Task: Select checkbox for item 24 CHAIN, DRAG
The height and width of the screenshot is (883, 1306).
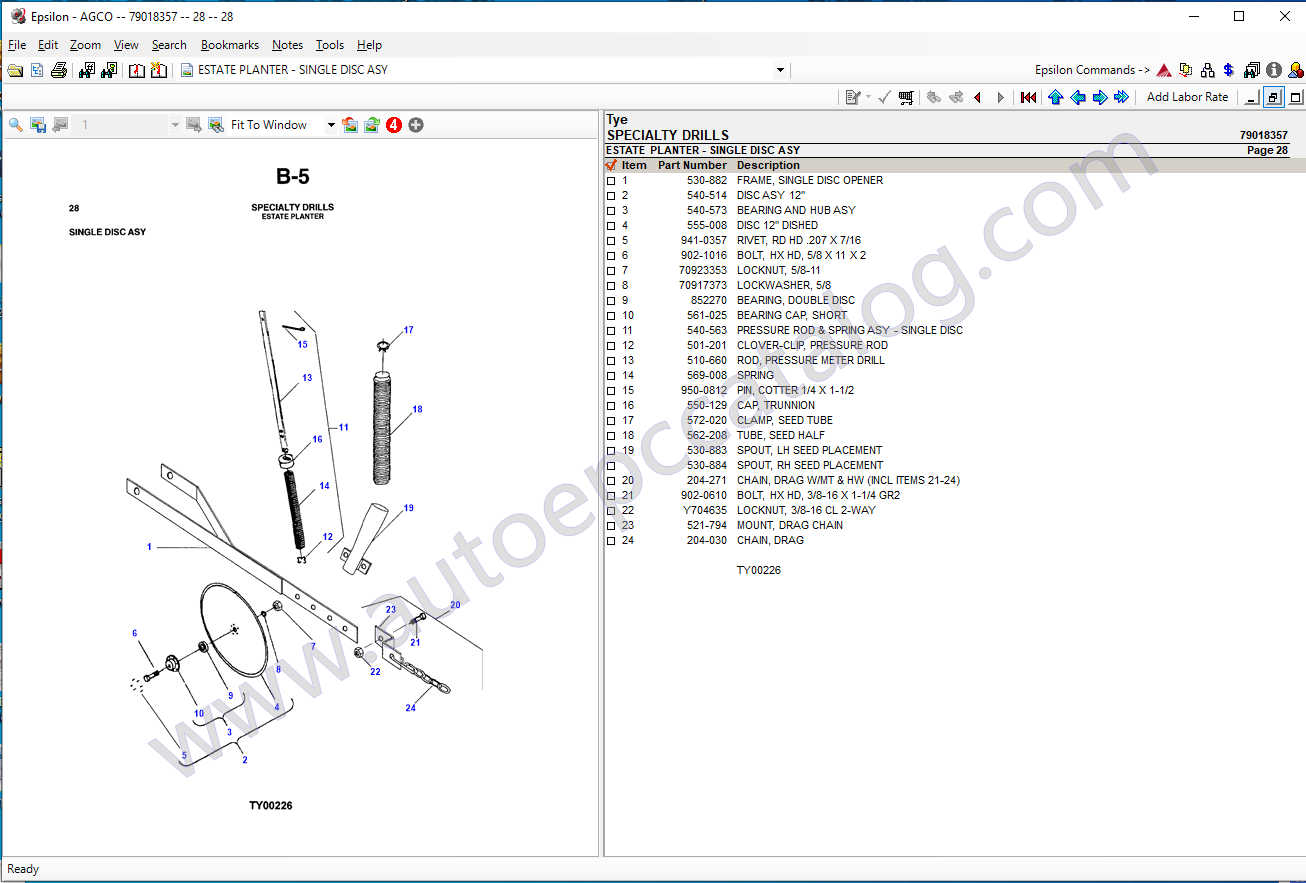Action: (x=611, y=541)
